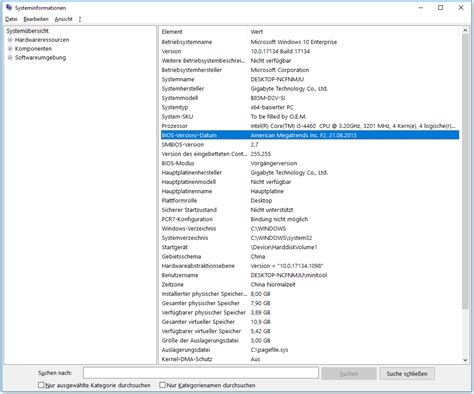Click the scrollbar down arrow
474x394 pixels.
point(465,360)
